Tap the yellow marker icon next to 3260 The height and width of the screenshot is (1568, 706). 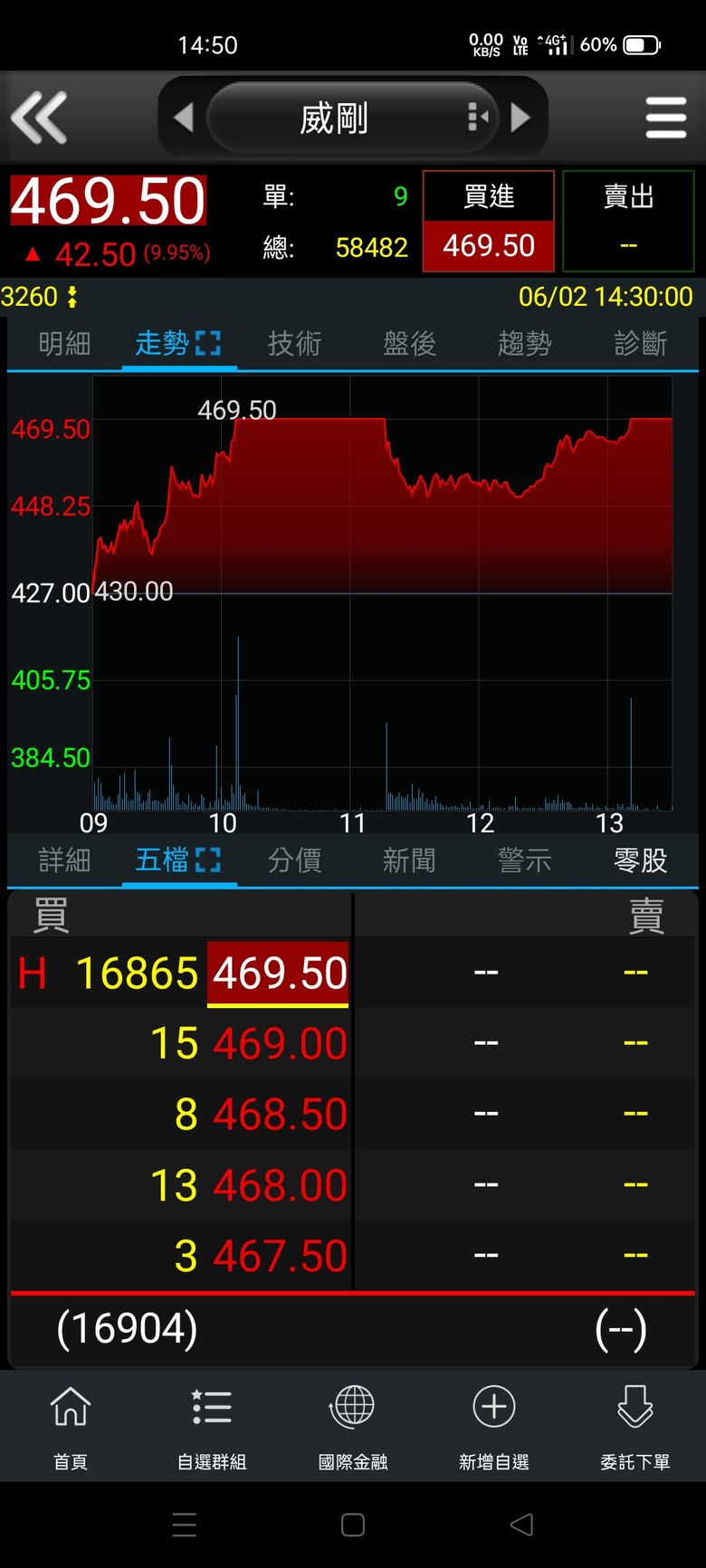[72, 297]
